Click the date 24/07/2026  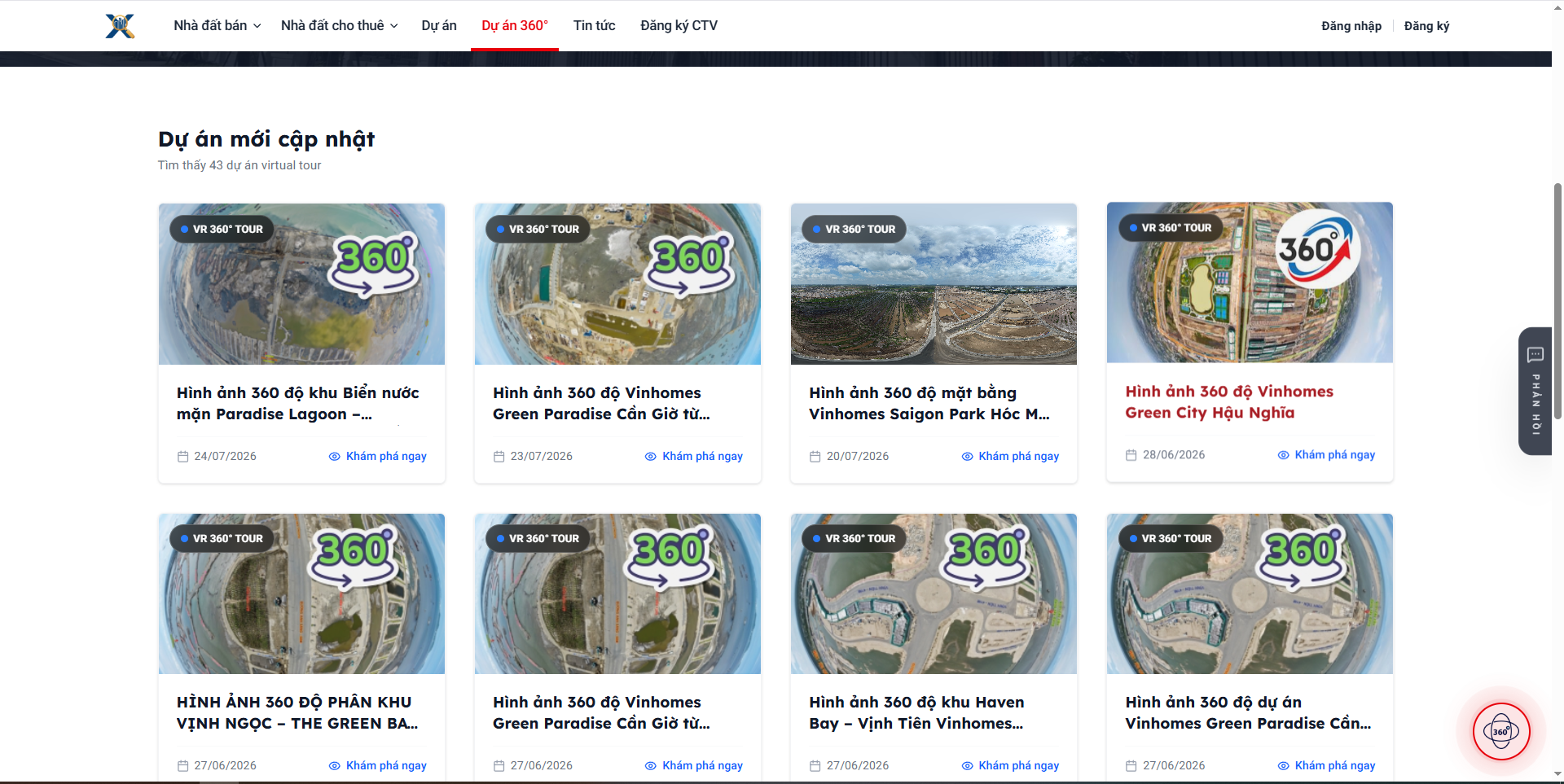[225, 457]
